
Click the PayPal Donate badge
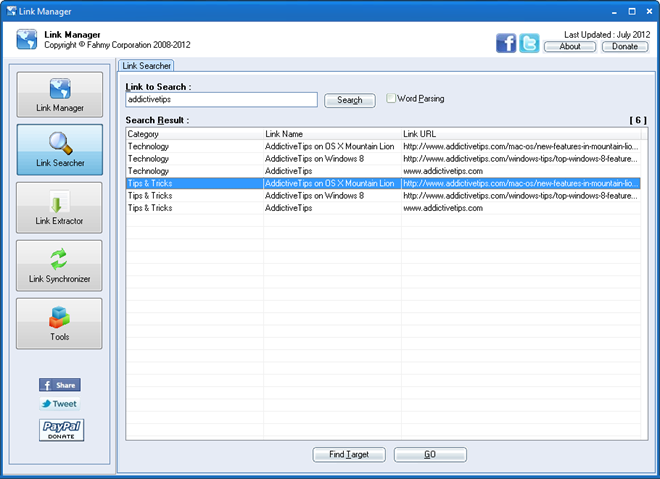click(x=61, y=430)
